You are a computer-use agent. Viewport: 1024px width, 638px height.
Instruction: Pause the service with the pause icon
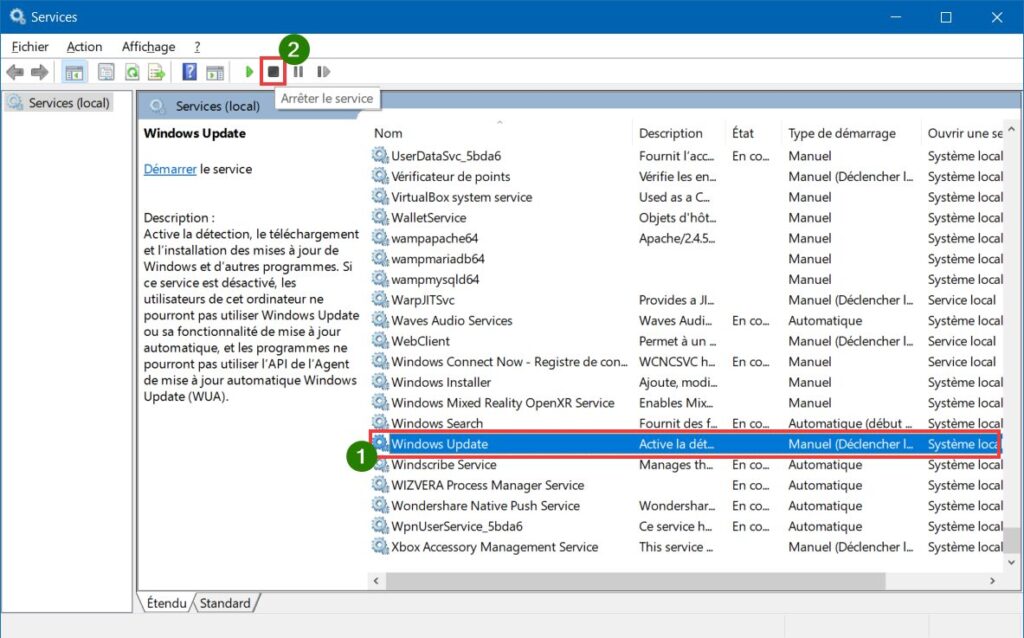coord(297,71)
